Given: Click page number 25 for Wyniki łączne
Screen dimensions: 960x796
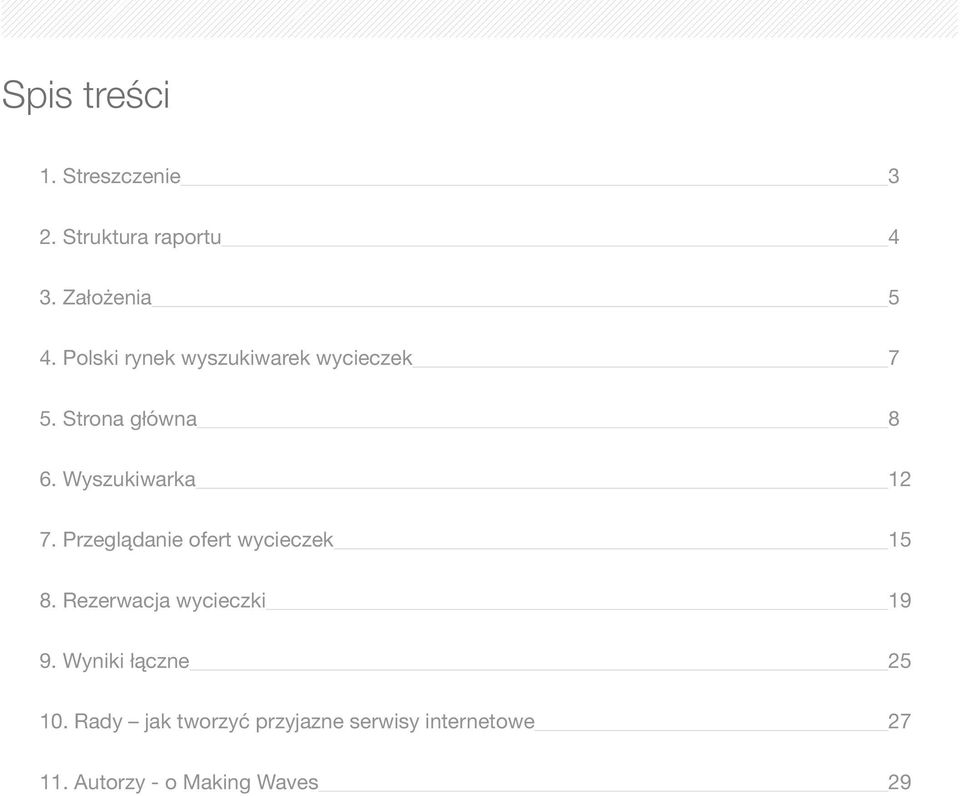Looking at the screenshot, I should [899, 661].
